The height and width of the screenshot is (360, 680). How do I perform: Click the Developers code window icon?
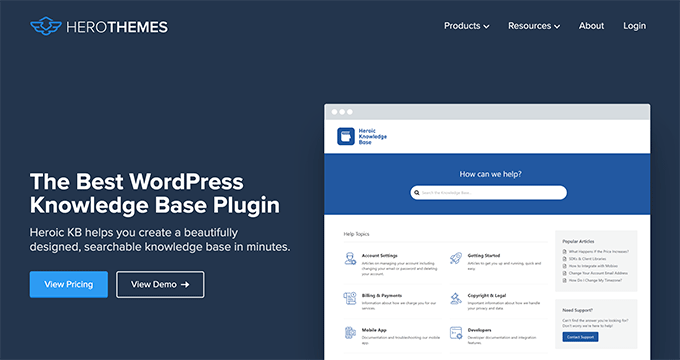456,333
